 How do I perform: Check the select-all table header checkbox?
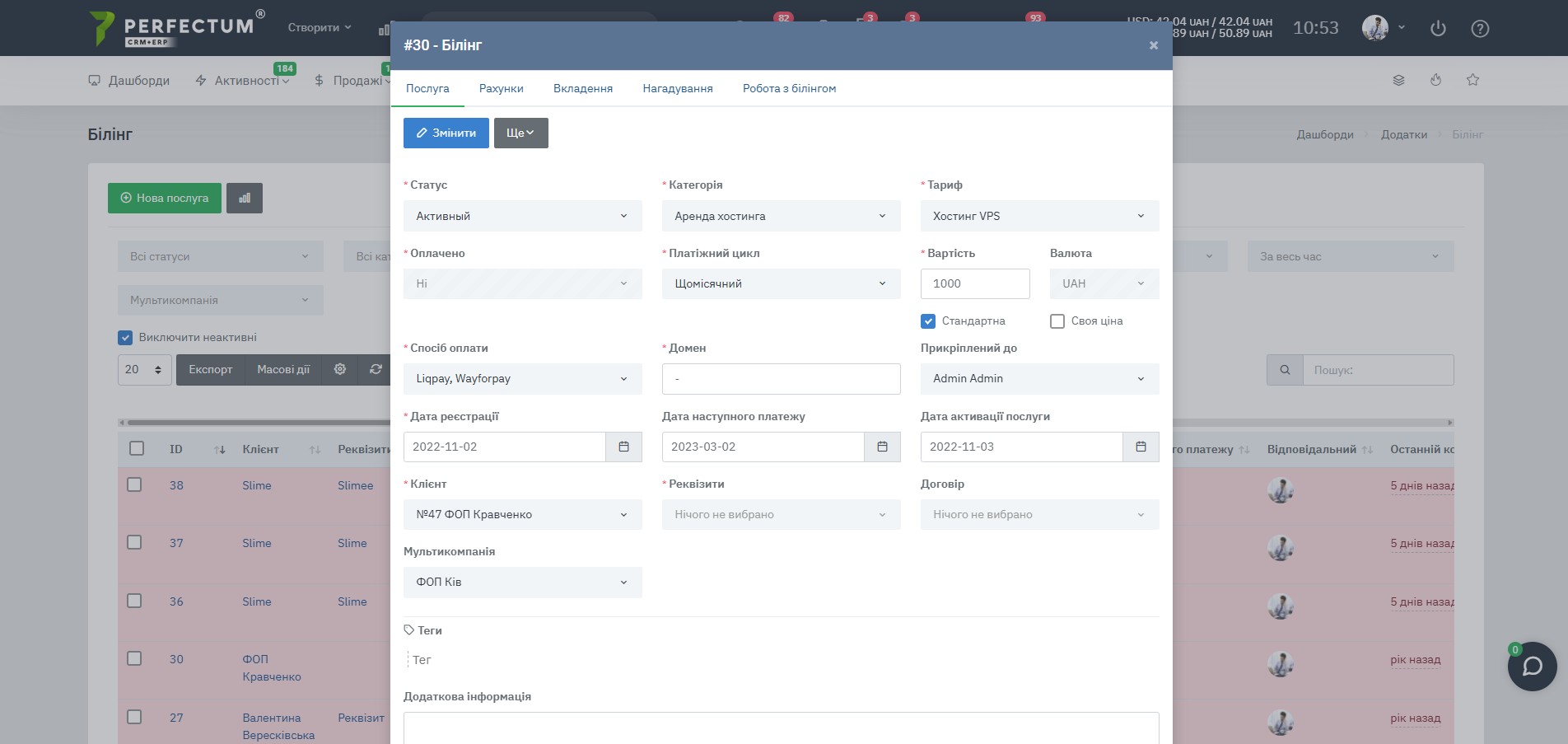pyautogui.click(x=137, y=448)
